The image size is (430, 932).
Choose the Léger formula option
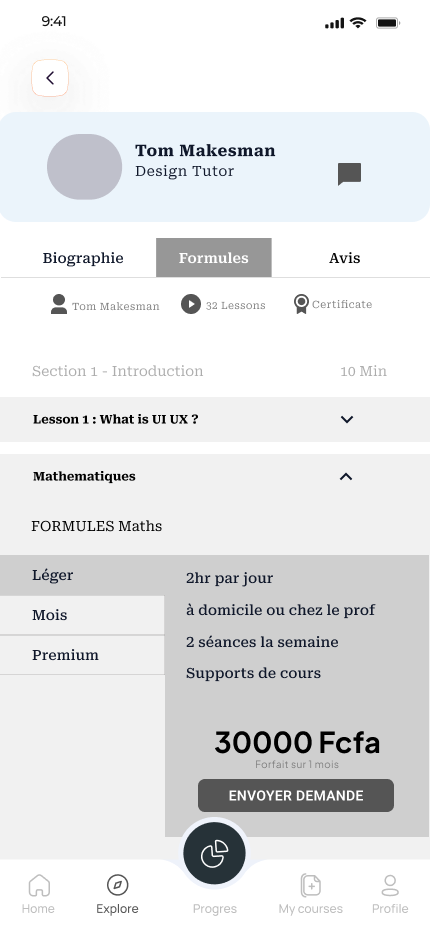coord(82,575)
